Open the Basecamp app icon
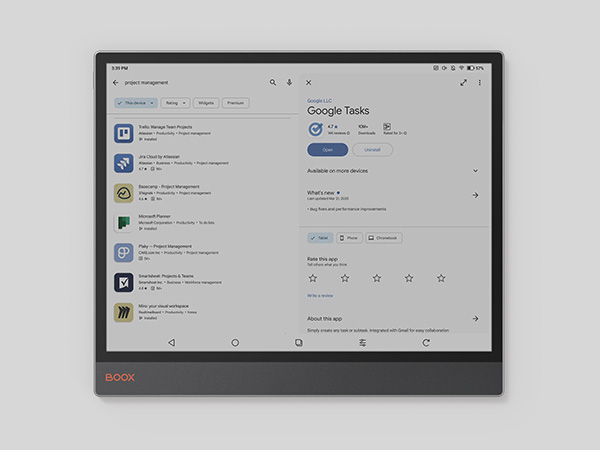600x450 pixels. point(124,193)
